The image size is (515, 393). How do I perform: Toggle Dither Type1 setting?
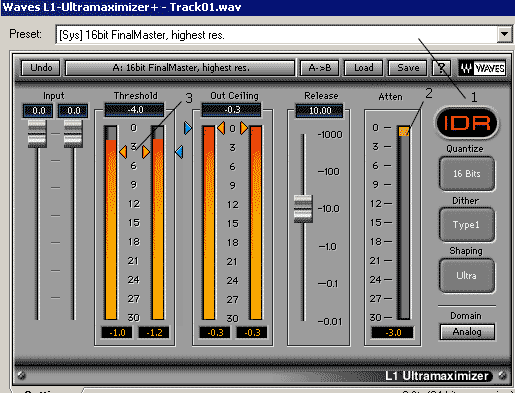click(x=467, y=225)
